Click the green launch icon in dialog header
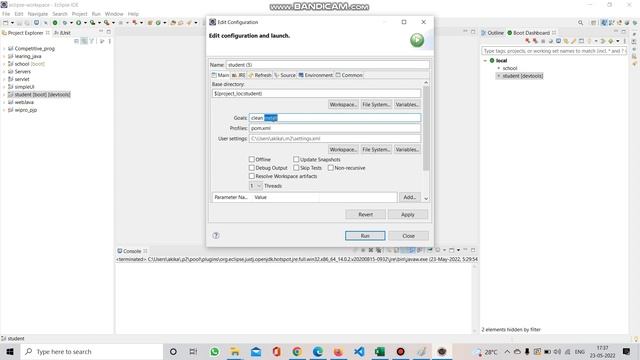The width and height of the screenshot is (640, 360). pyautogui.click(x=417, y=40)
